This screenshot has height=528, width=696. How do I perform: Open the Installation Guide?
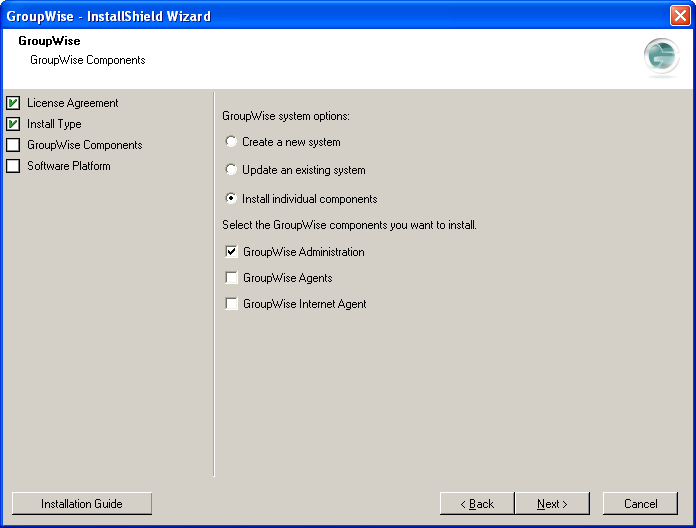82,504
